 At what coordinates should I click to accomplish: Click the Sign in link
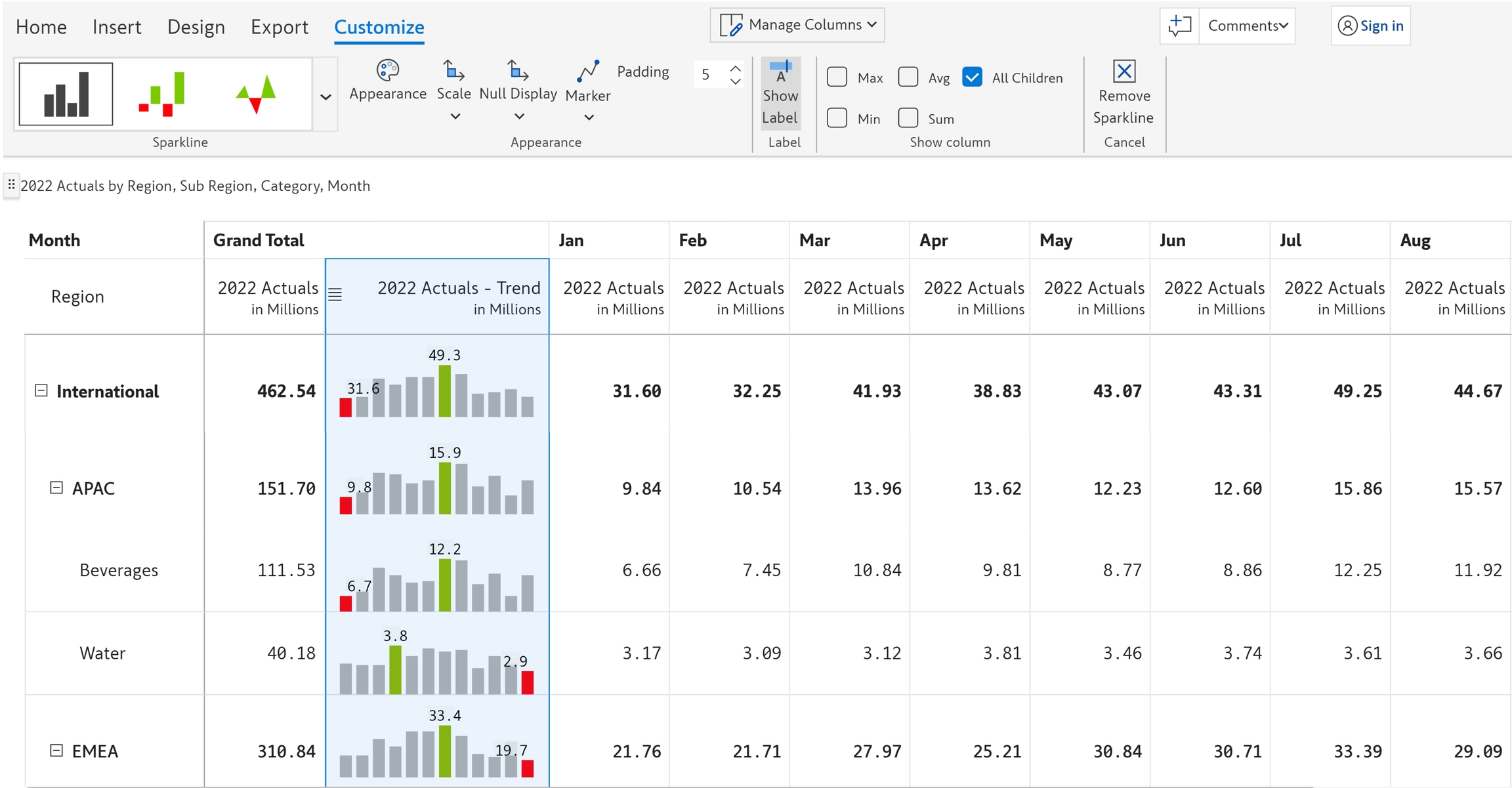1381,26
